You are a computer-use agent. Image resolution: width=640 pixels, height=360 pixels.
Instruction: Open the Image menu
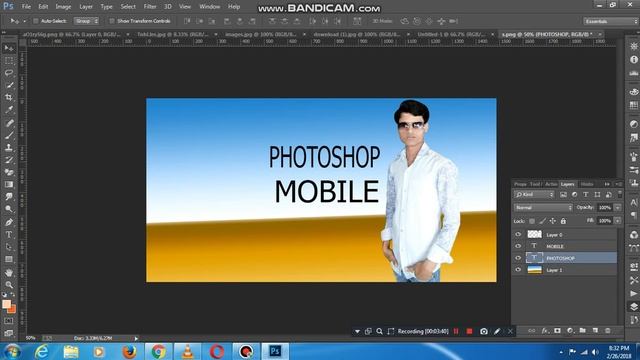63,7
